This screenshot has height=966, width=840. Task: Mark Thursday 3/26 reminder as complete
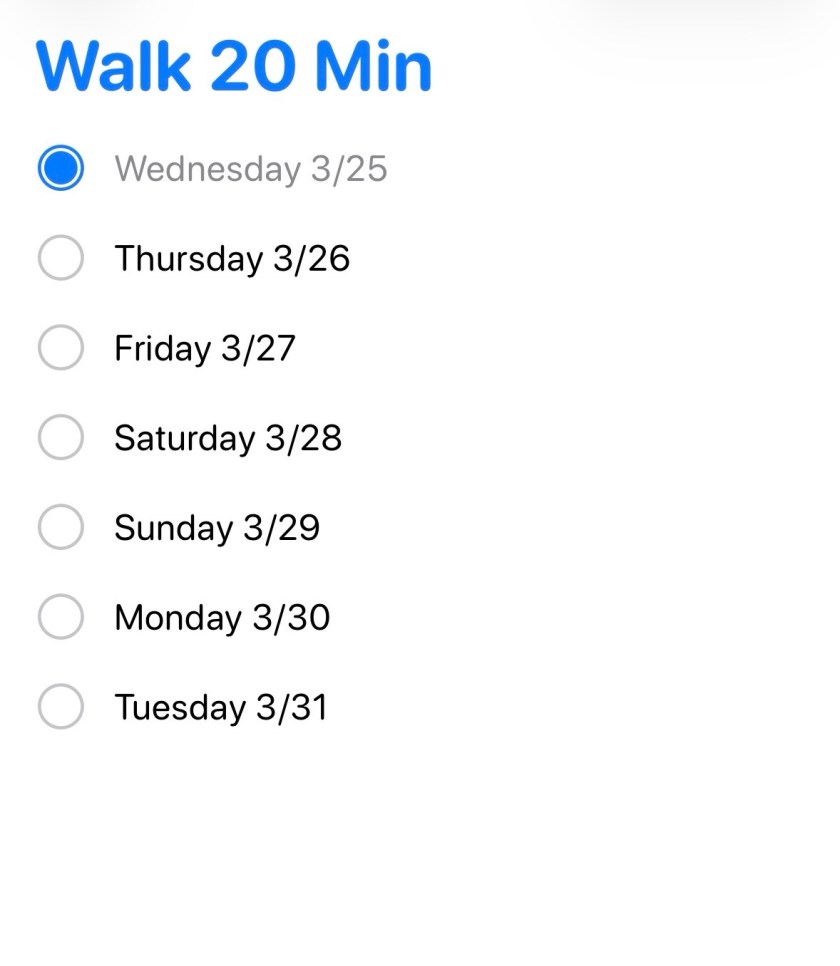(60, 258)
